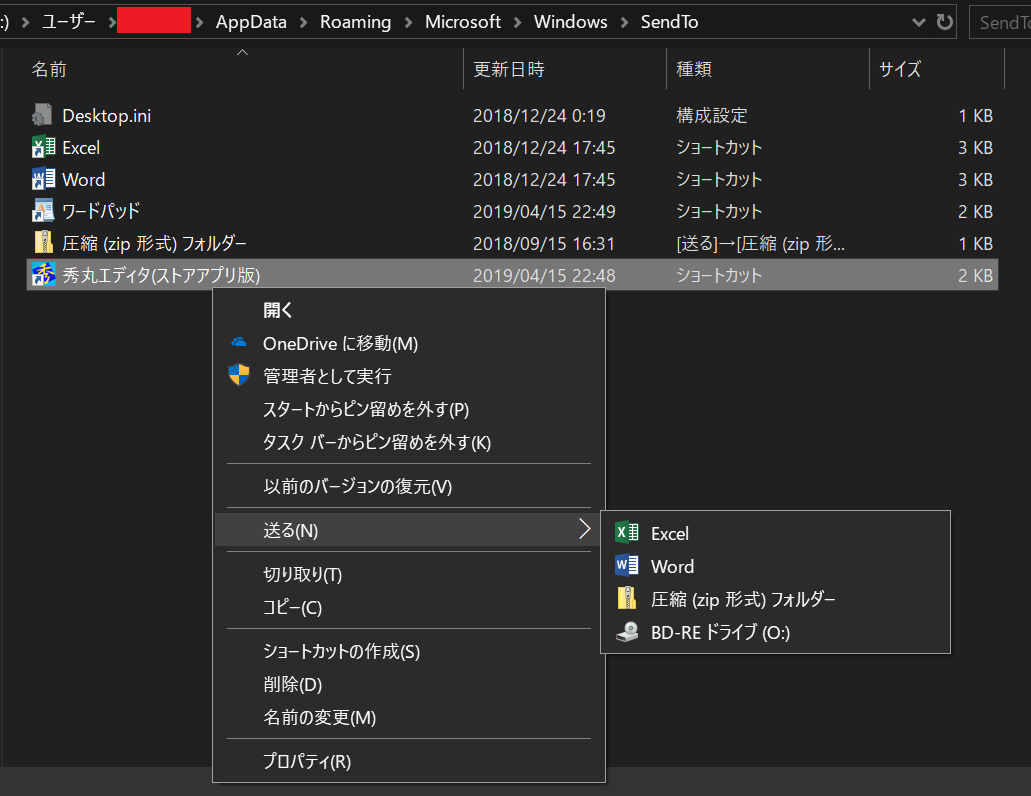The image size is (1031, 796).
Task: Open the address bar history dropdown
Action: pyautogui.click(x=919, y=22)
